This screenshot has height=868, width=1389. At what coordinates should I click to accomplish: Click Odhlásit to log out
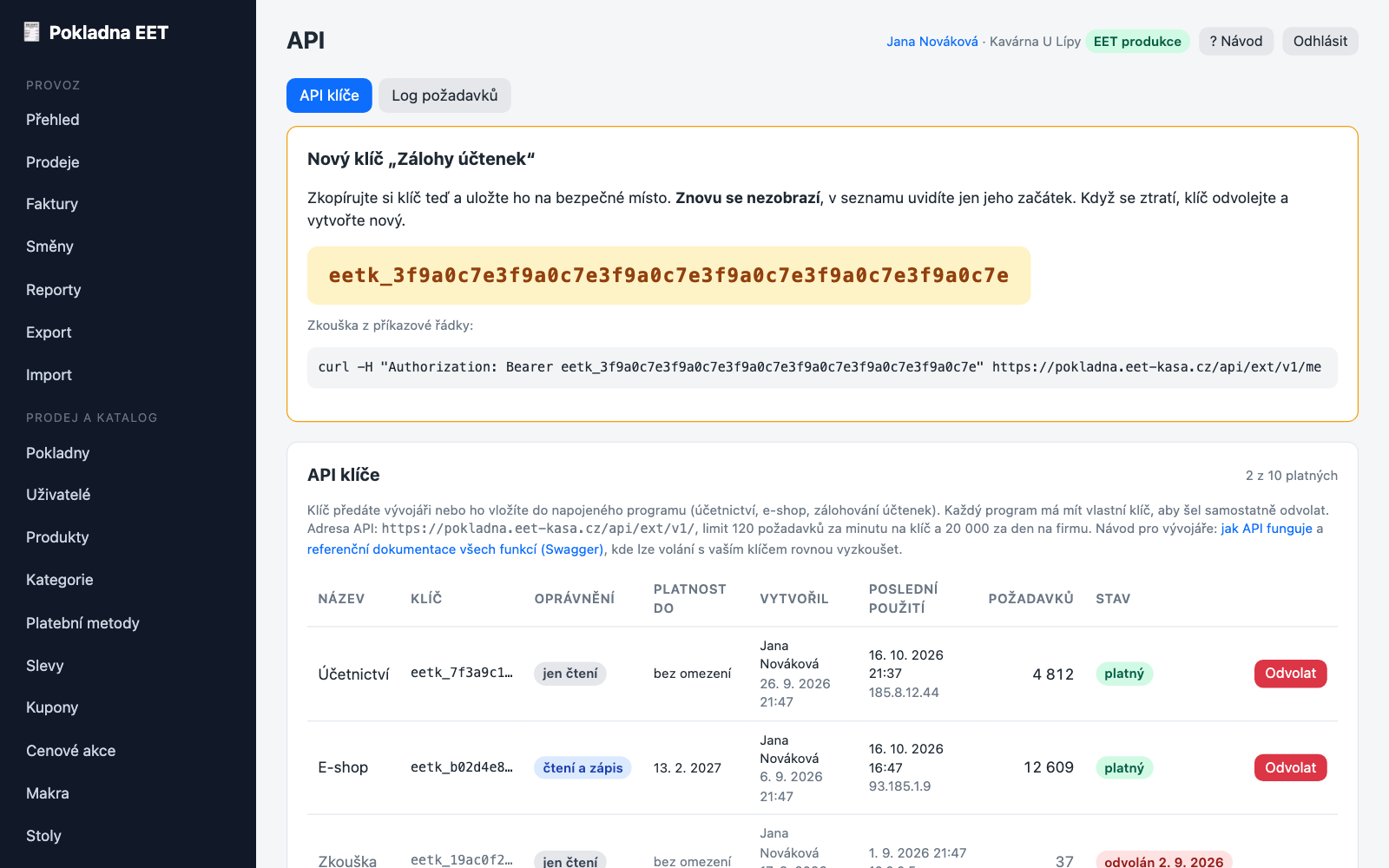[1320, 42]
